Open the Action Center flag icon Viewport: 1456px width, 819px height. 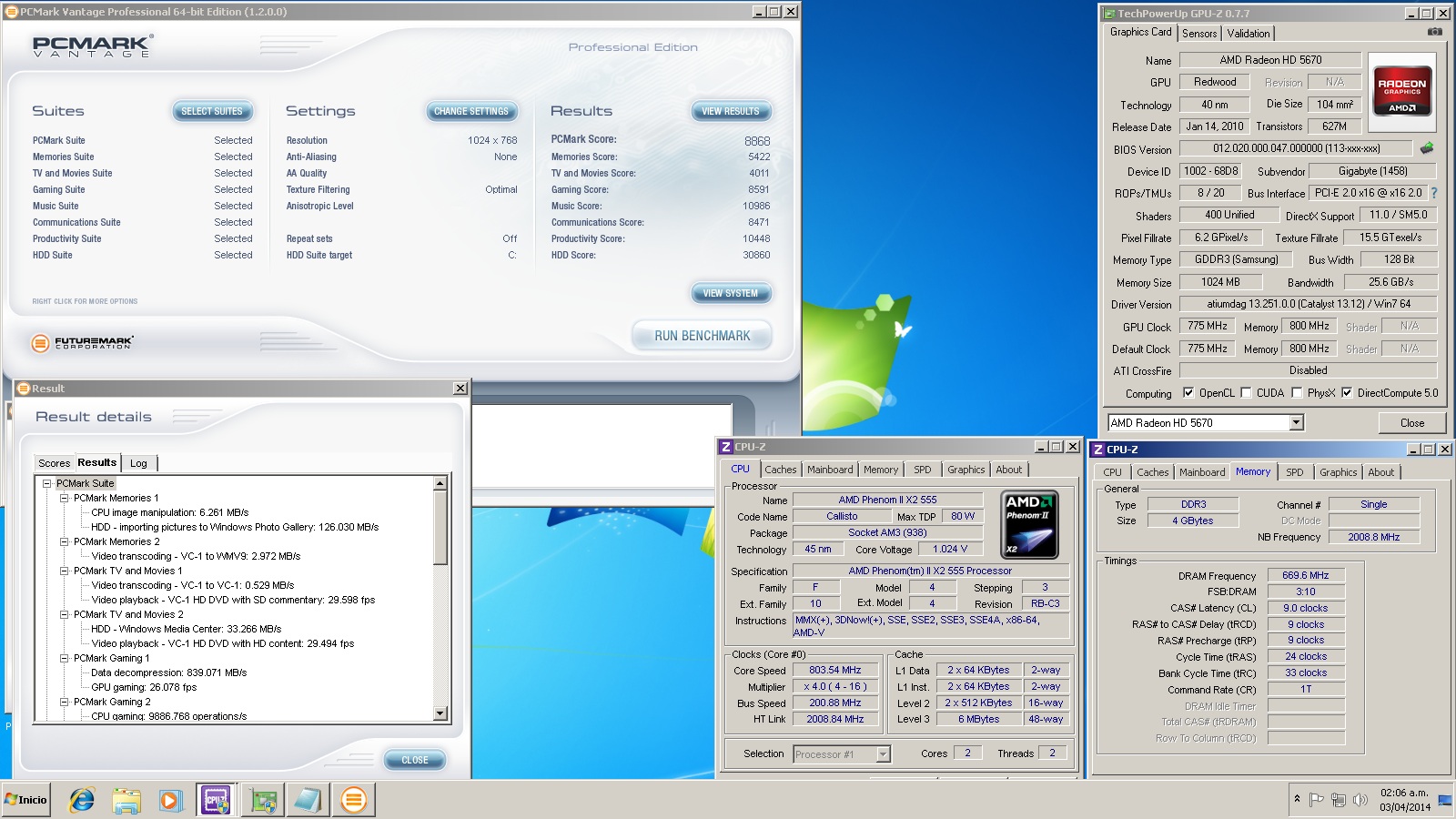pos(1316,800)
